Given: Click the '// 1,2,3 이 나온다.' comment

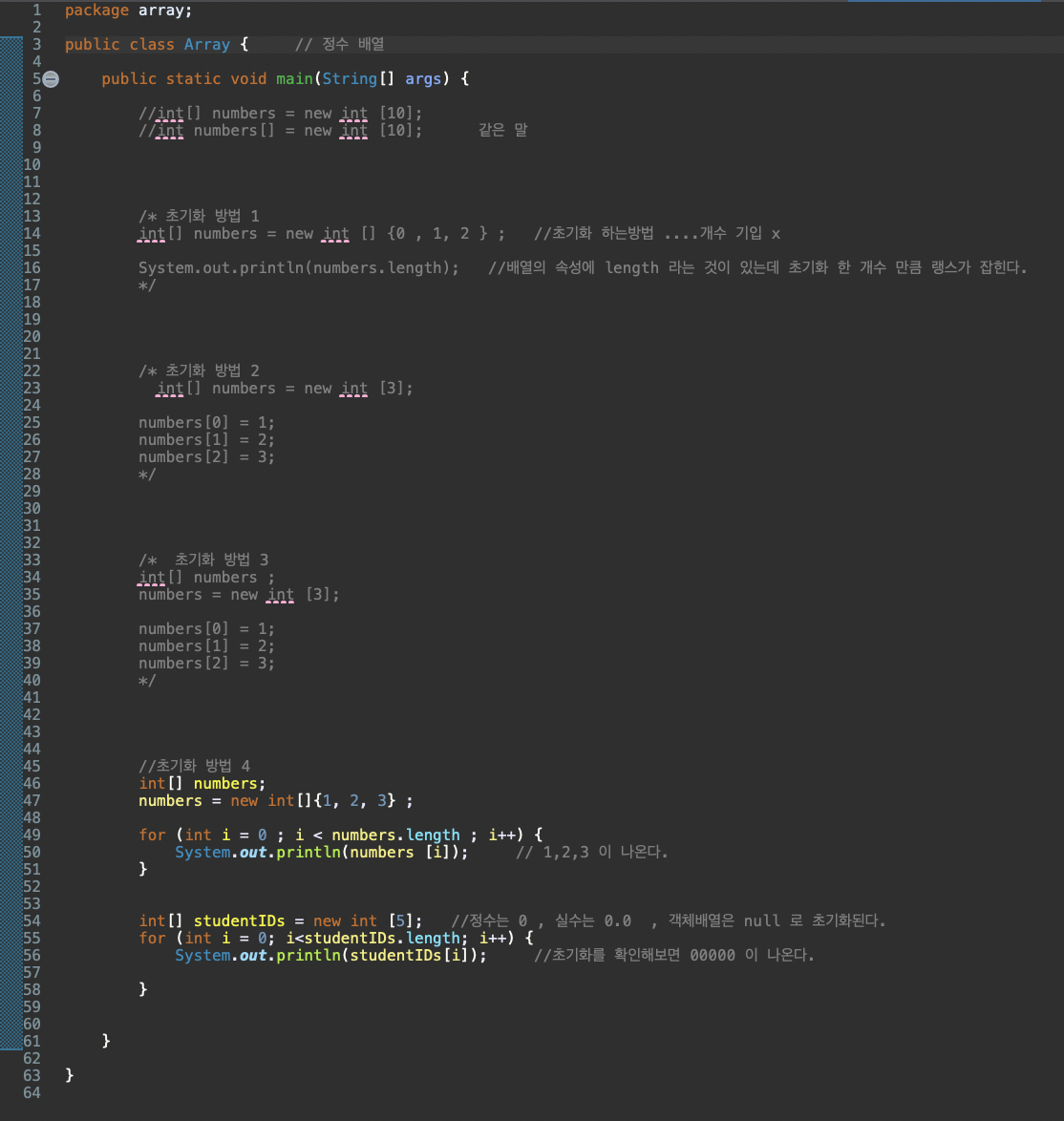Looking at the screenshot, I should click(x=592, y=852).
